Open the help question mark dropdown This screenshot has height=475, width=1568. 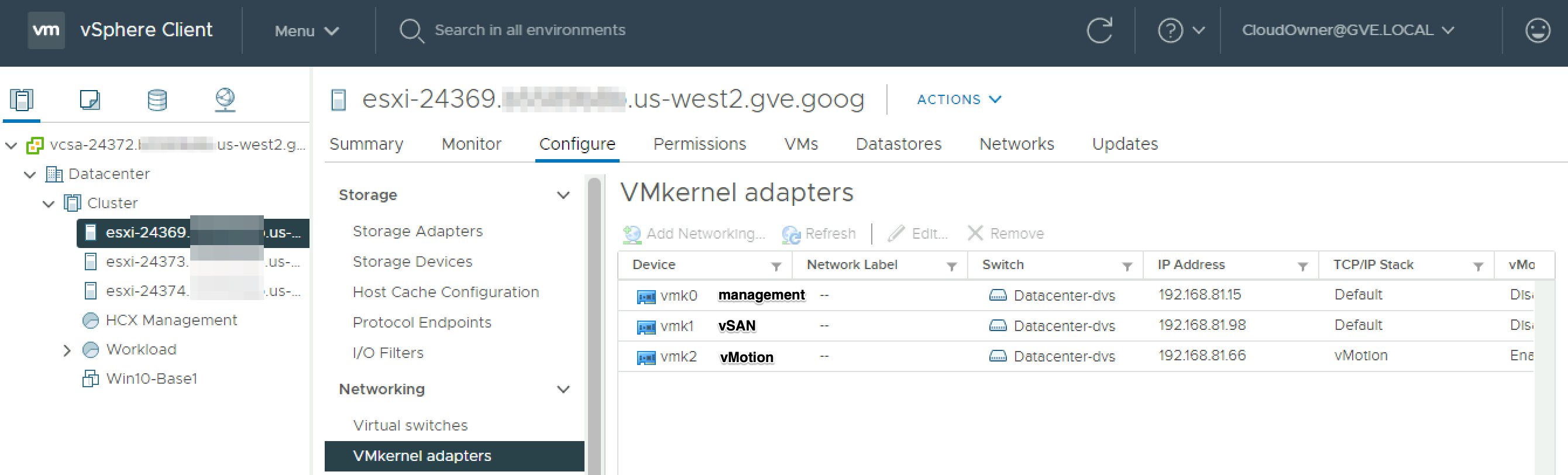[x=1181, y=30]
